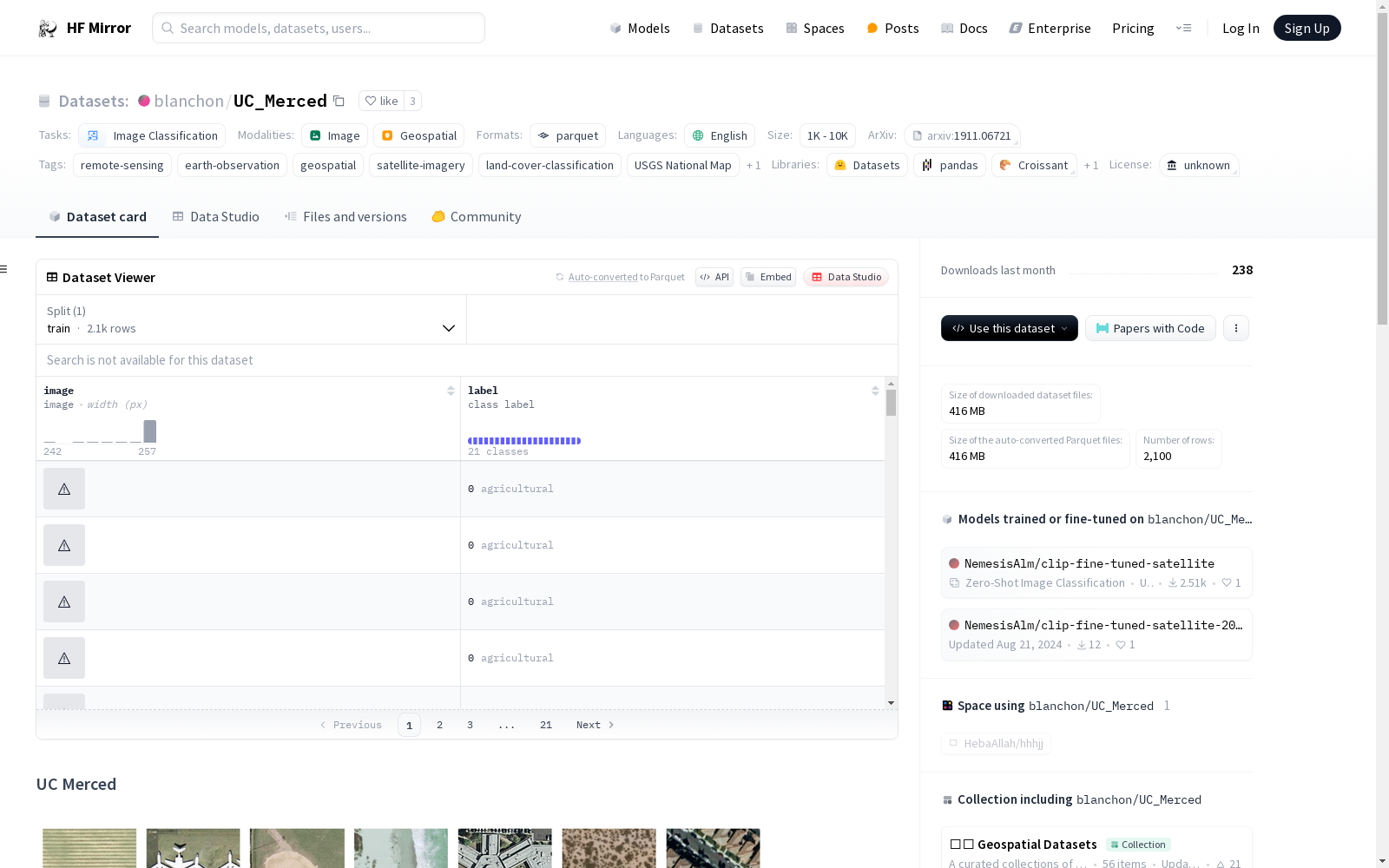Focus the search models and datasets field
The height and width of the screenshot is (868, 1389).
[319, 28]
